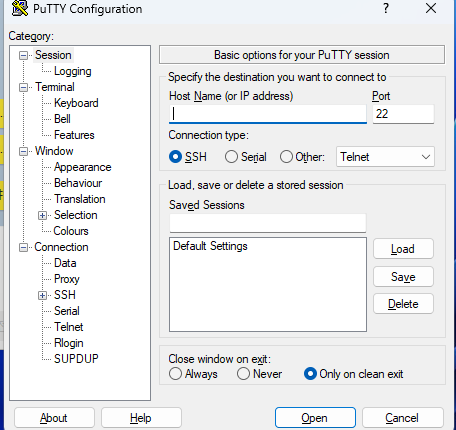Select Connection category
456x430 pixels.
point(61,247)
